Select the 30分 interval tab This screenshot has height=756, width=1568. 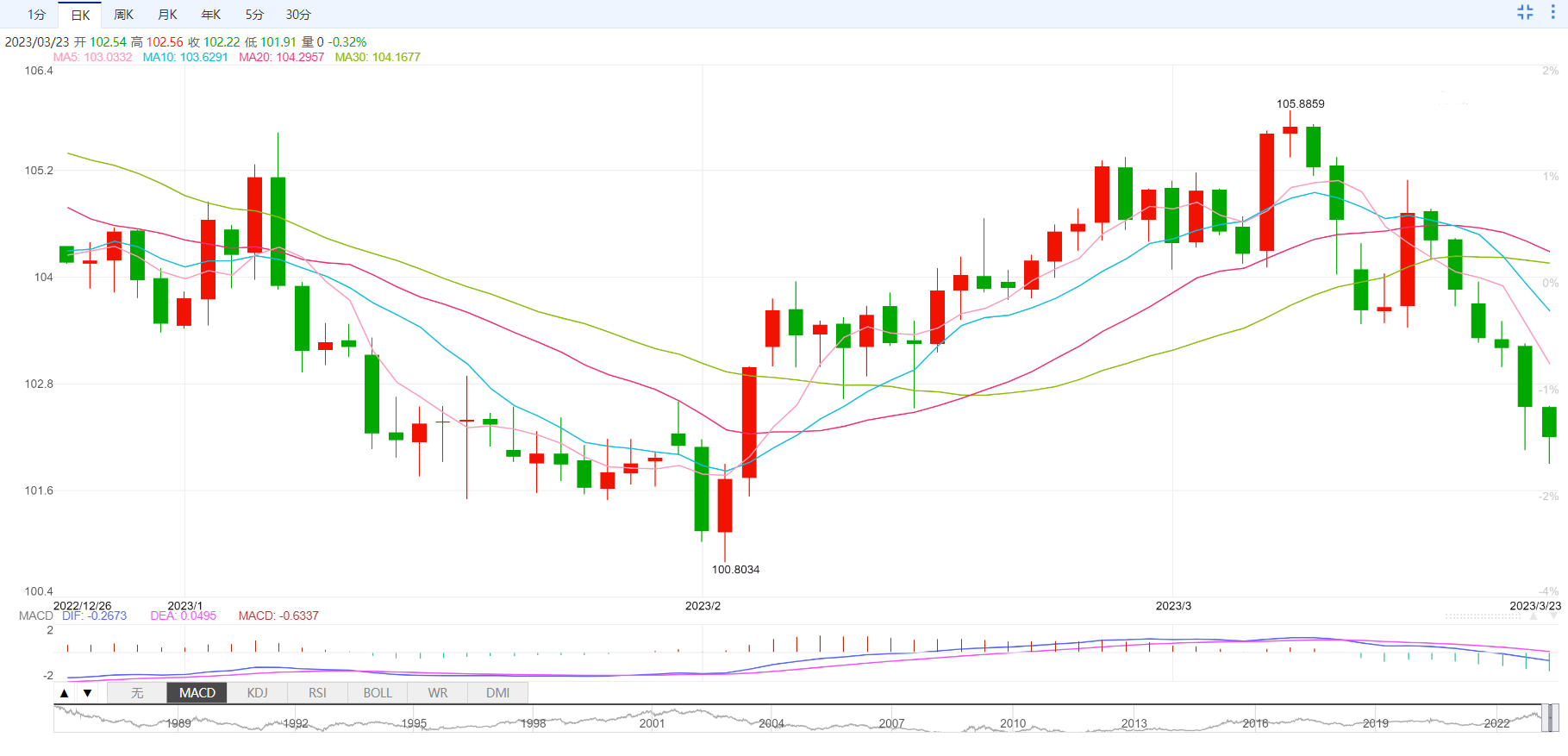pyautogui.click(x=298, y=15)
